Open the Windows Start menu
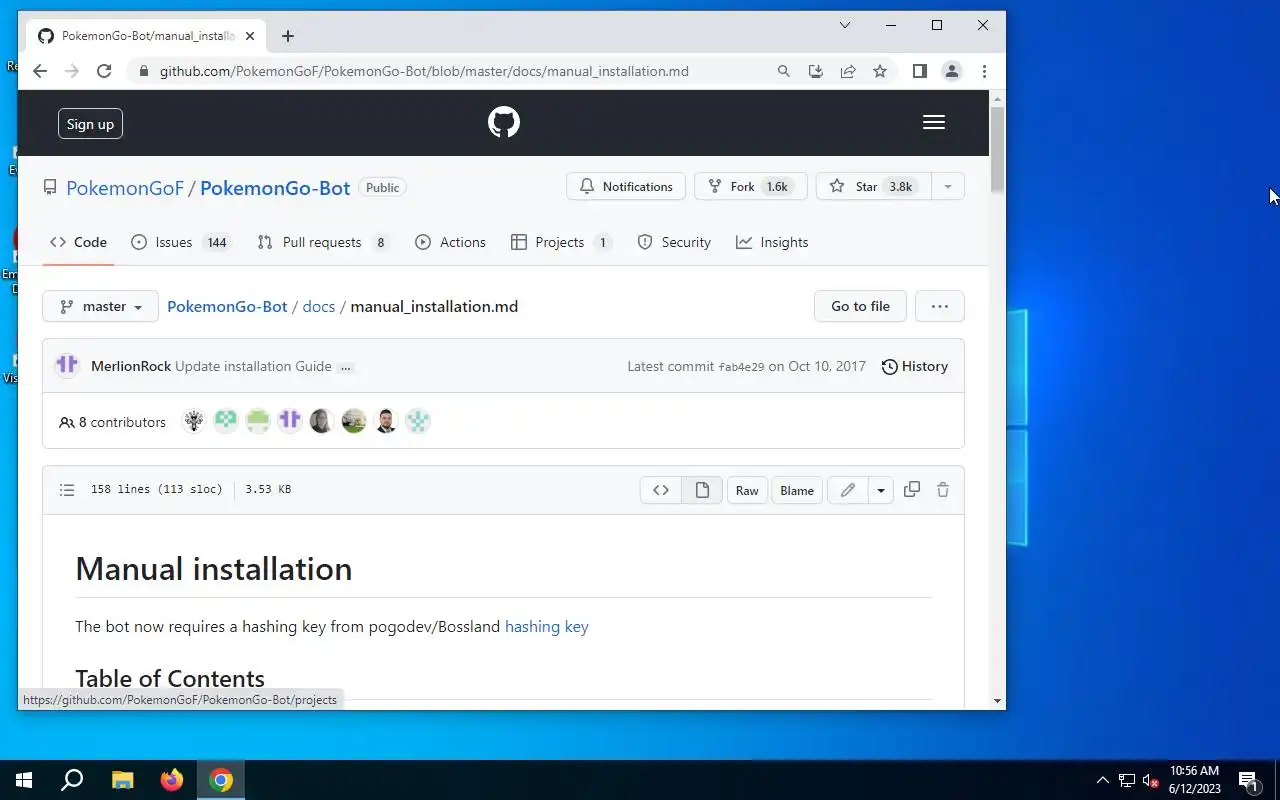 point(24,780)
